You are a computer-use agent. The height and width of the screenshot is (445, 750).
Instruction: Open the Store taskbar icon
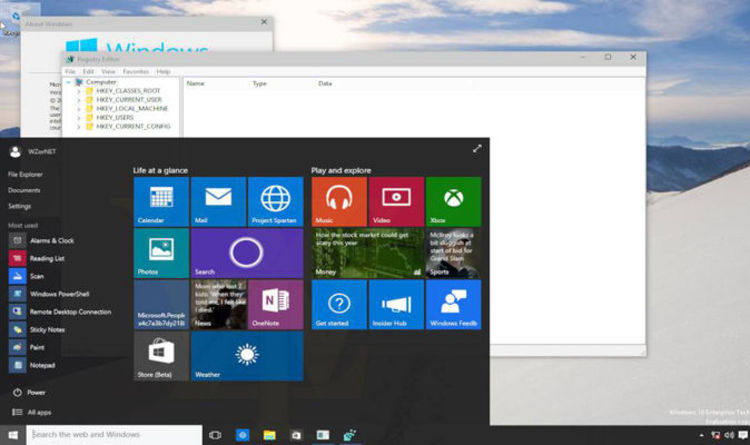click(296, 435)
